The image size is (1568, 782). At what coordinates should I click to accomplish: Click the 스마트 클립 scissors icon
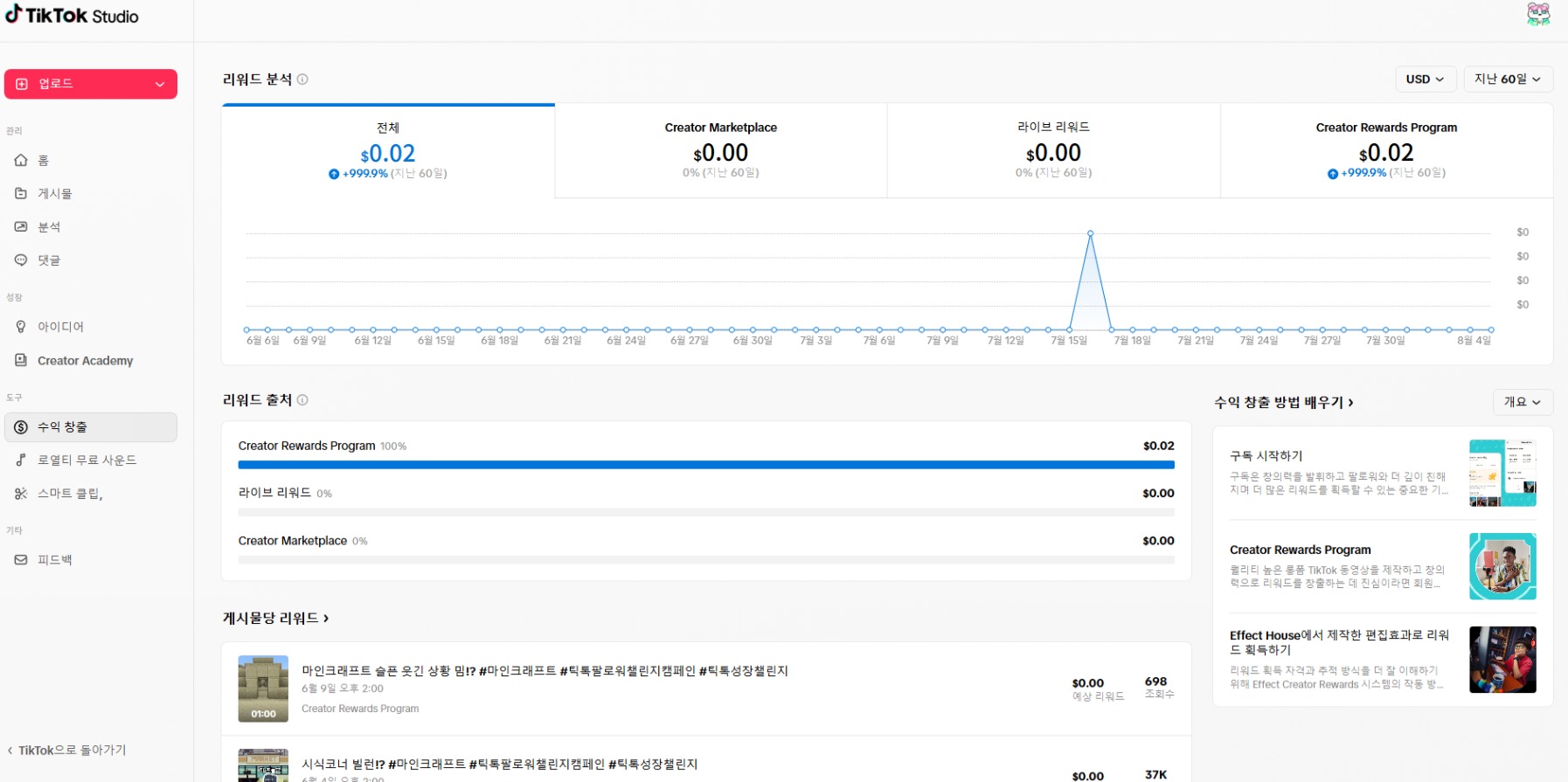click(x=21, y=494)
